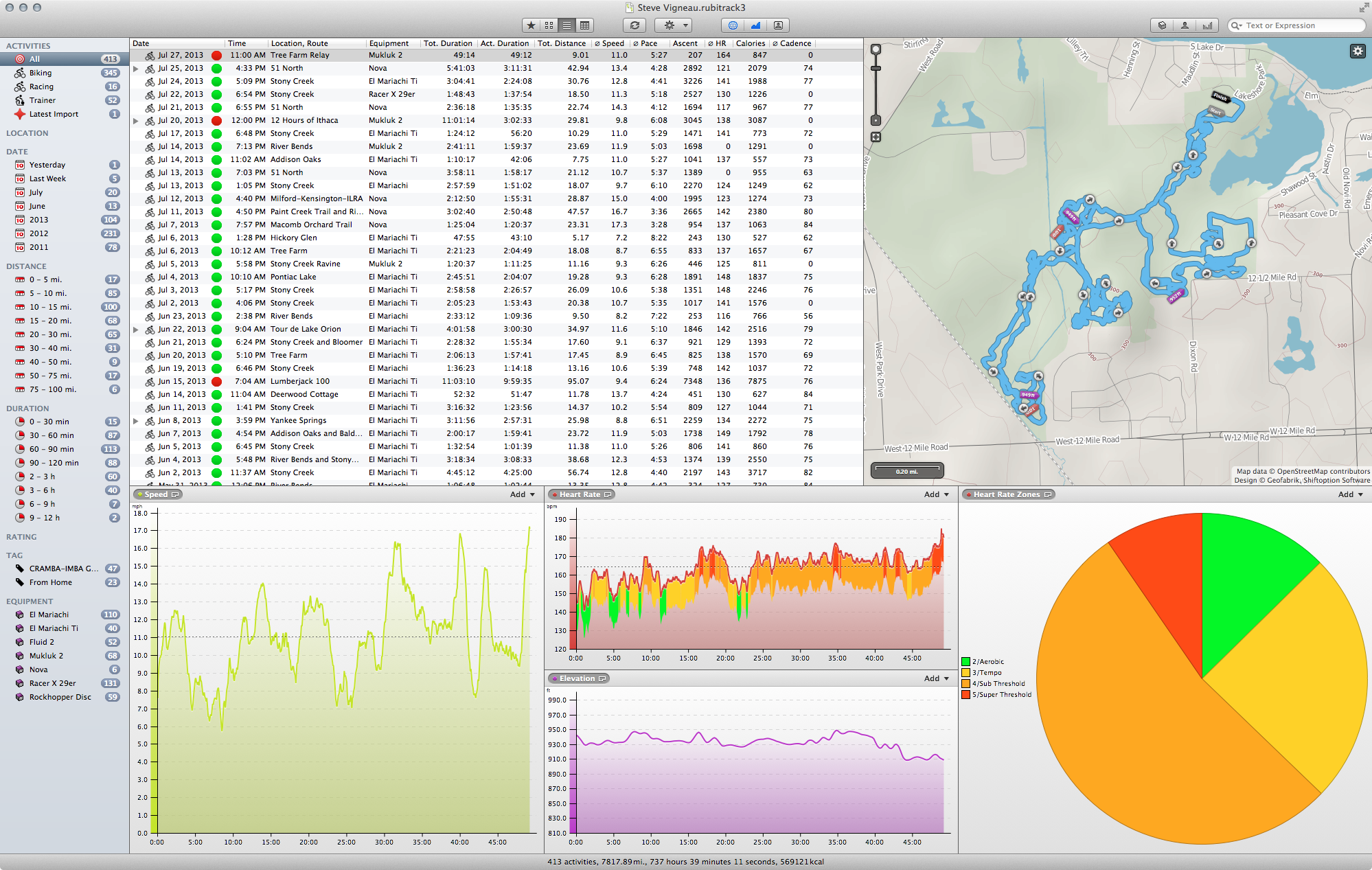Filter by Yesterday date
The width and height of the screenshot is (1372, 870).
[65, 165]
